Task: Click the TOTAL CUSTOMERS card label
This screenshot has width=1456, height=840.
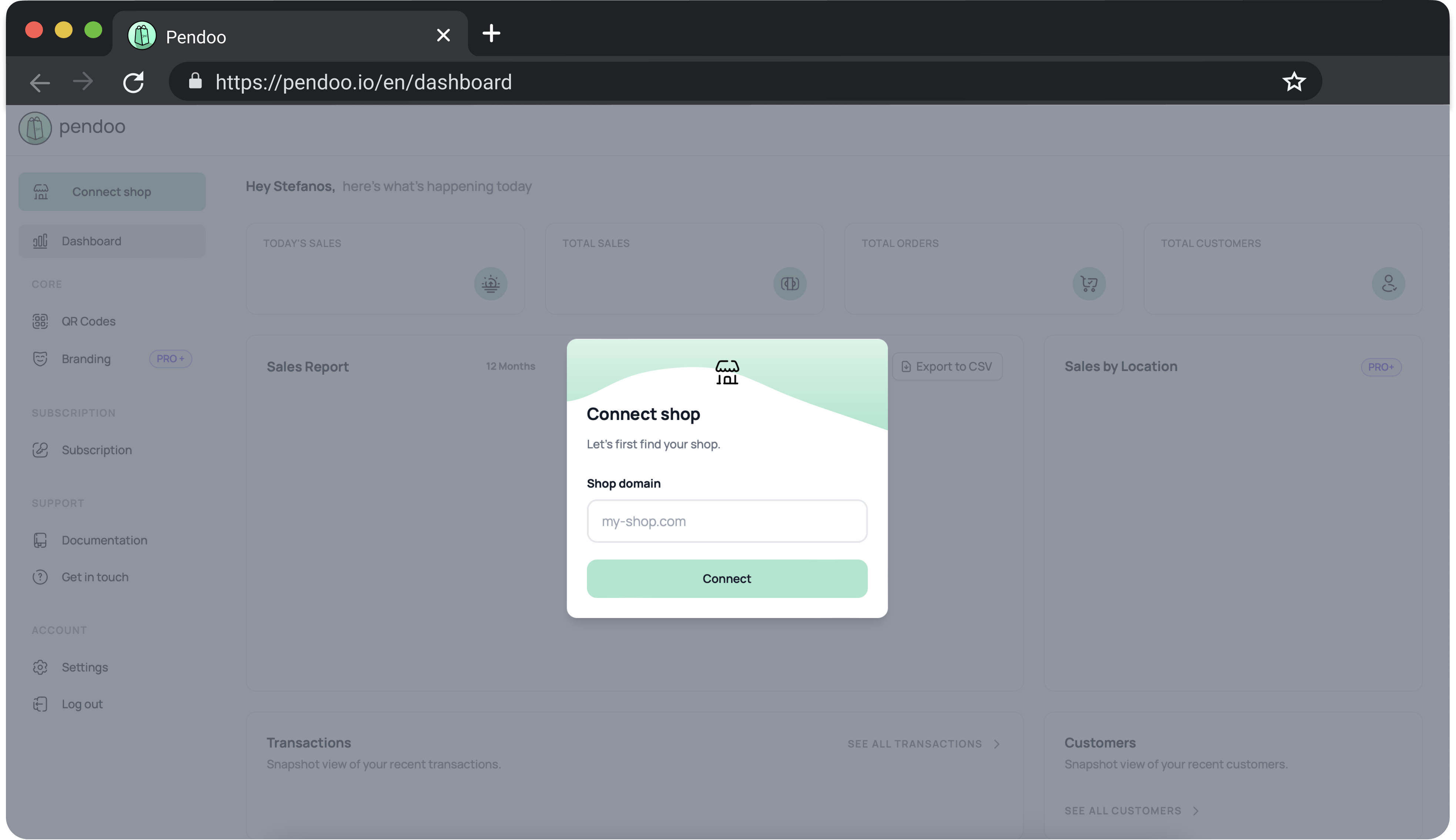Action: [1211, 243]
